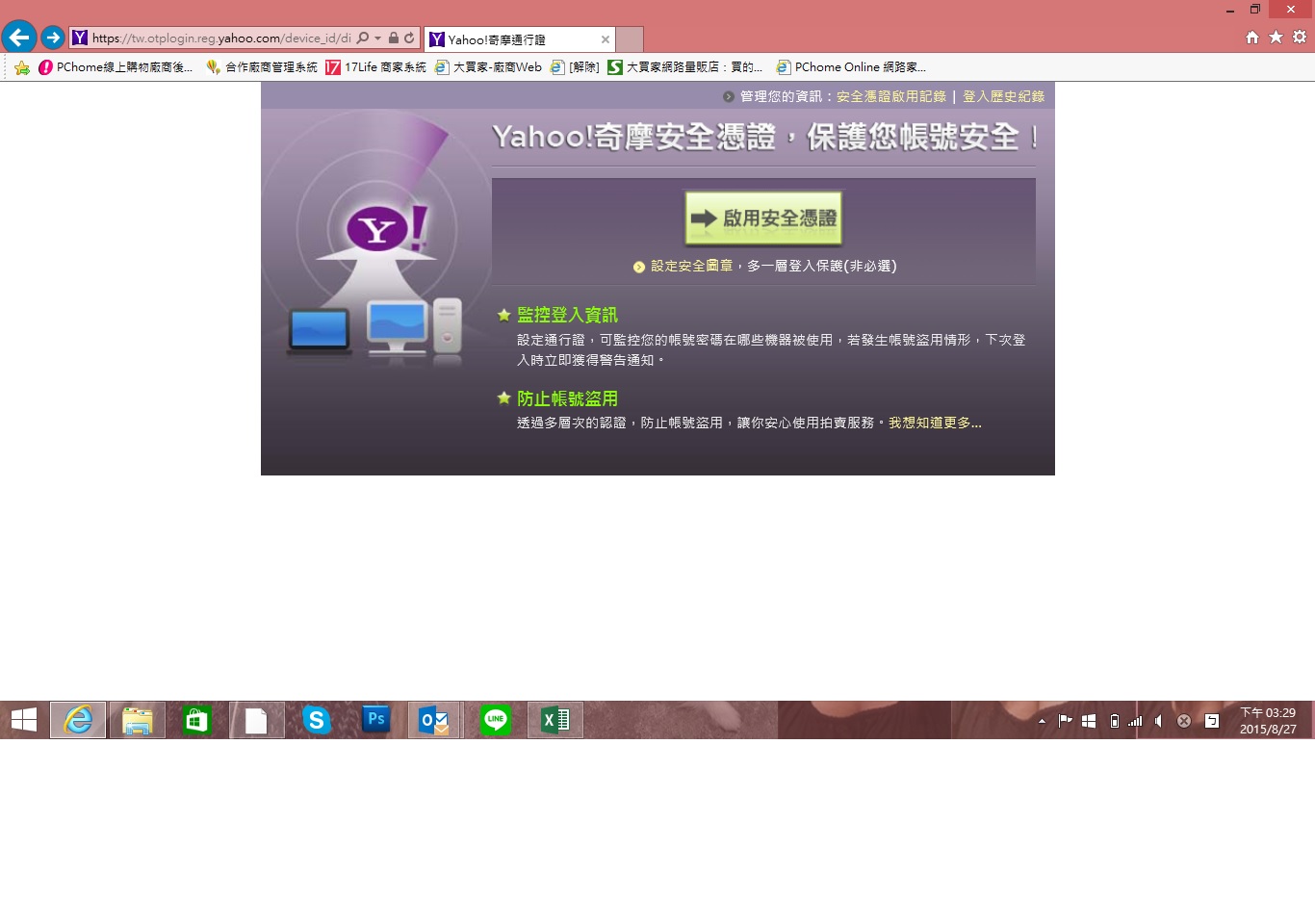
Task: Open Favorites star icon in browser toolbar
Action: point(1276,38)
